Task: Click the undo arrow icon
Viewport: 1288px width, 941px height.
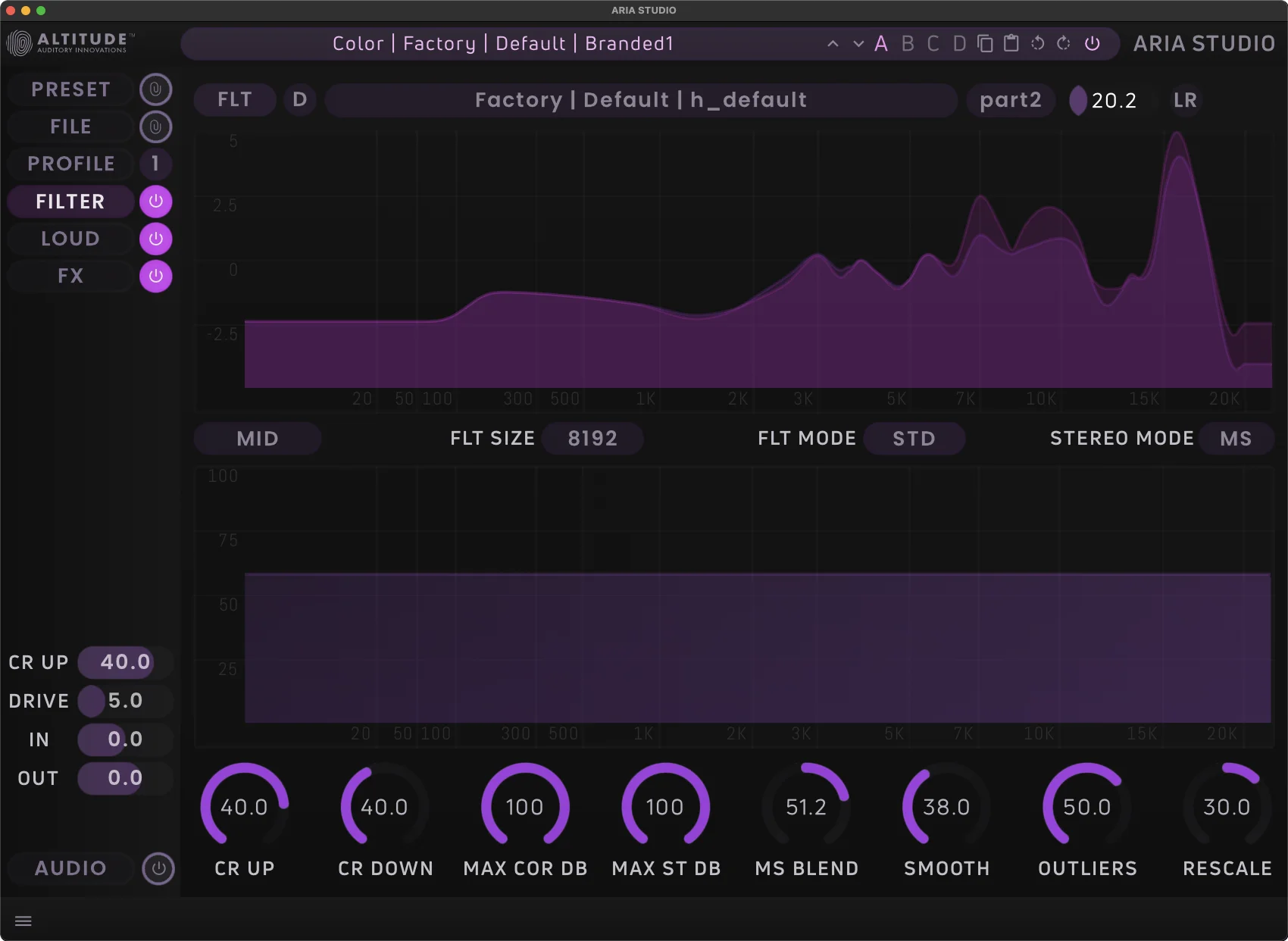Action: 1037,44
